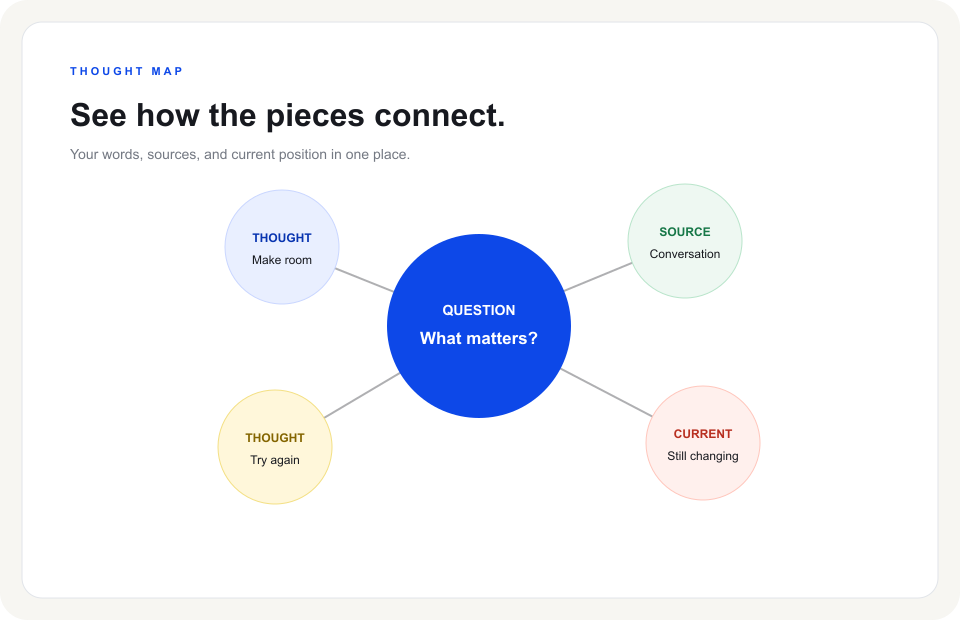
Task: Click the subtitle about words and sources
Action: pos(240,154)
